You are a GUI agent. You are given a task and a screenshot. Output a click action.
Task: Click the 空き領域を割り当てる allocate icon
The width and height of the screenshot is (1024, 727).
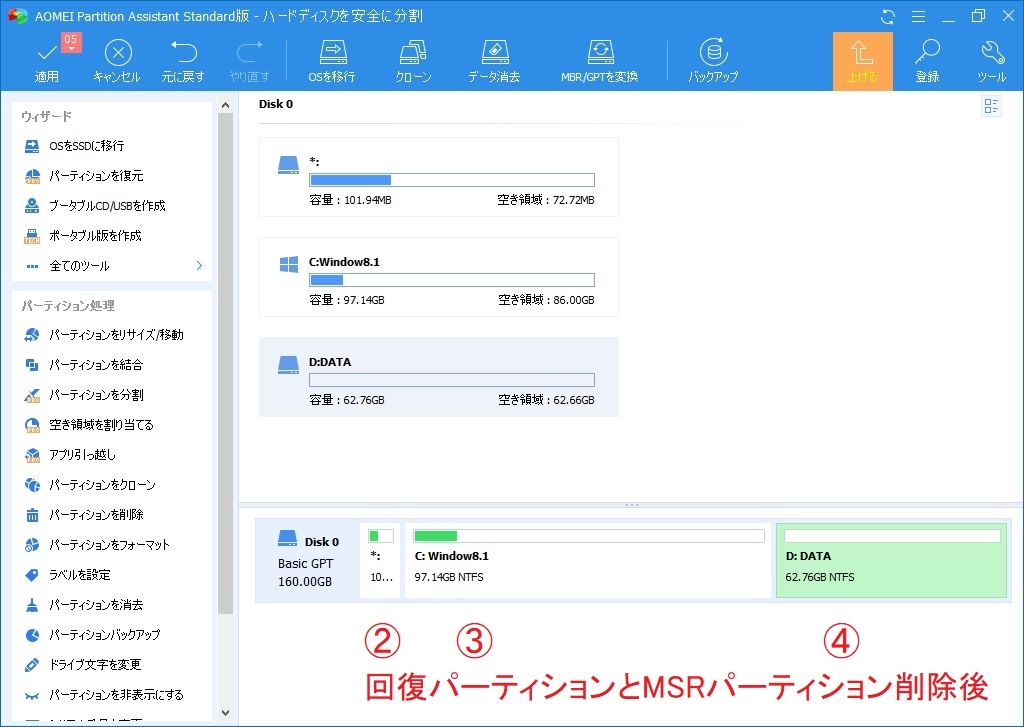point(32,425)
